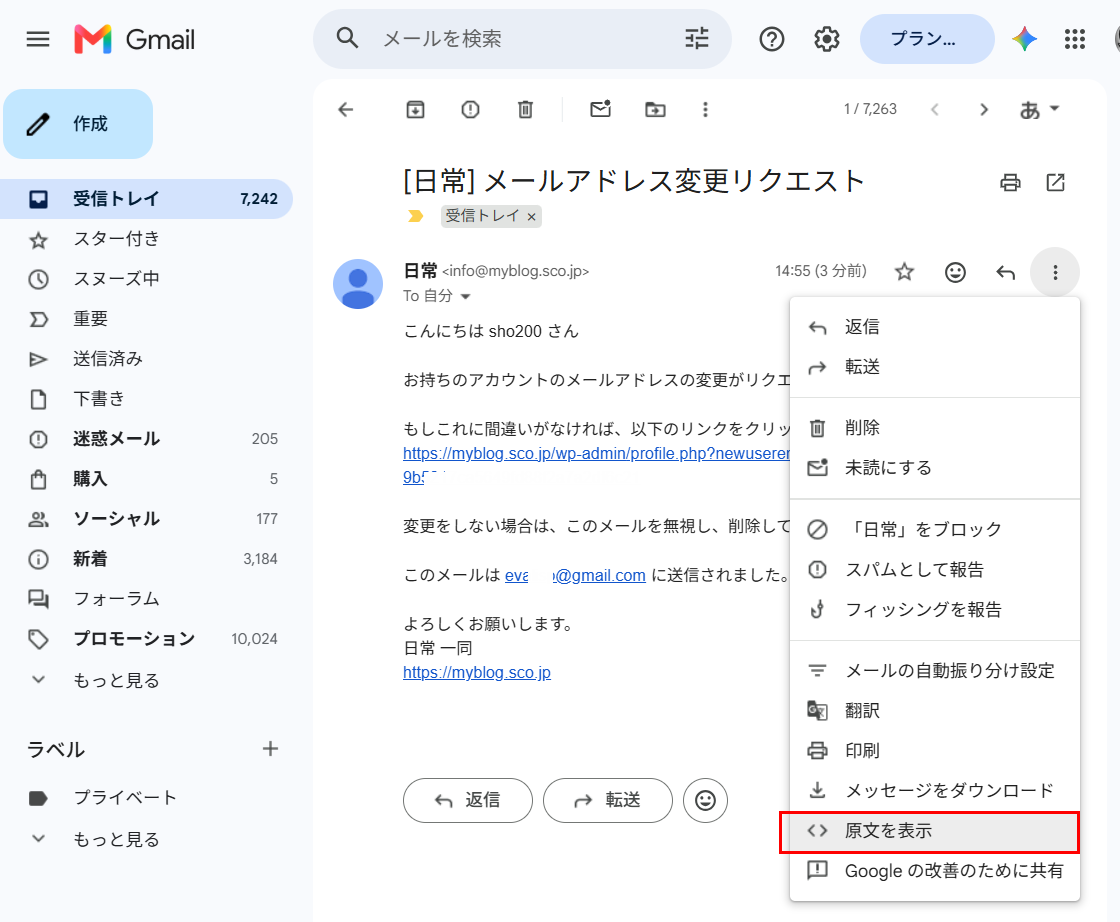Open ソーシャル category
This screenshot has width=1120, height=922.
(x=146, y=518)
